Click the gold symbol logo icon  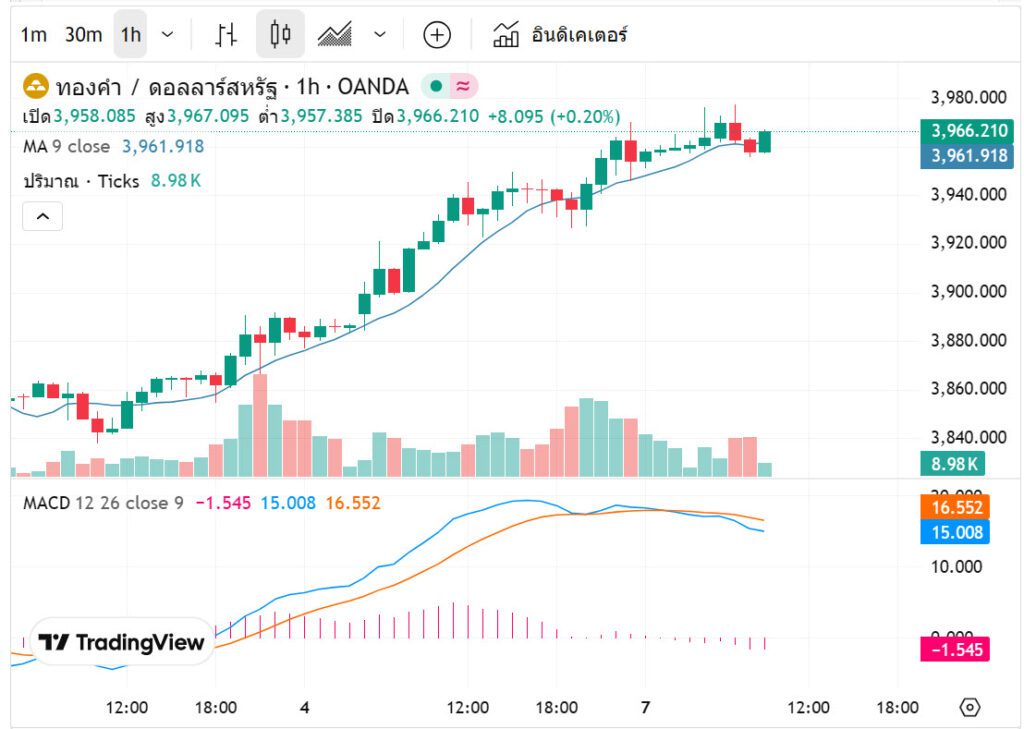point(36,86)
